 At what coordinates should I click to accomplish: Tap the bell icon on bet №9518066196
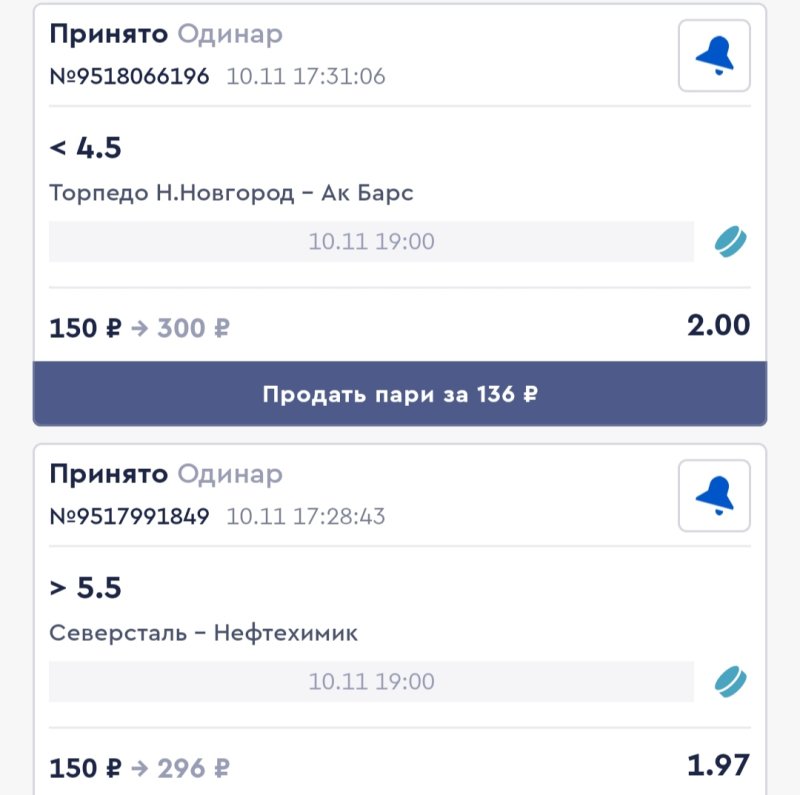click(x=714, y=56)
